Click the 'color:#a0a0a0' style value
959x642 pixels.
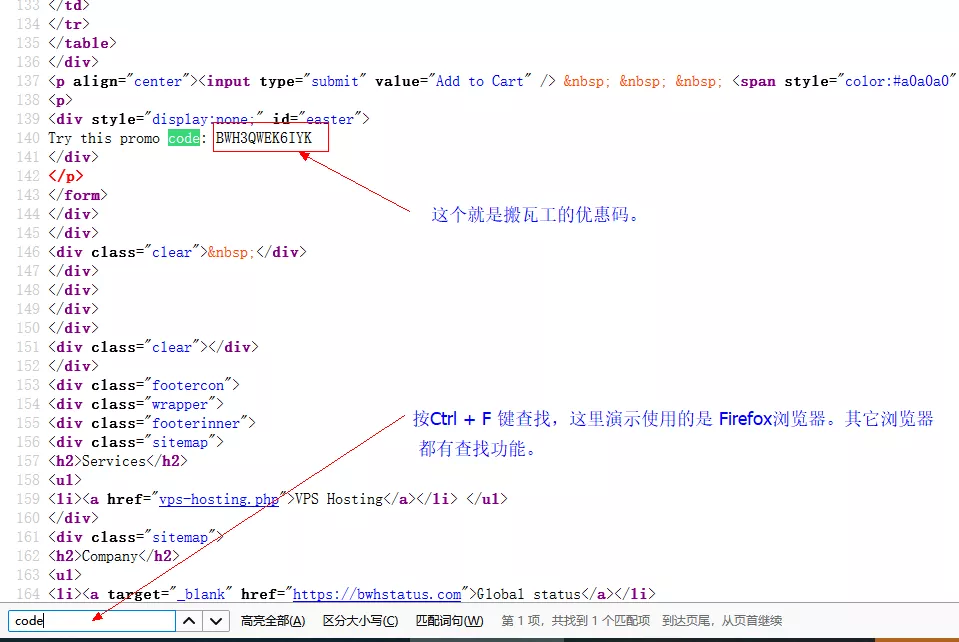(x=897, y=81)
